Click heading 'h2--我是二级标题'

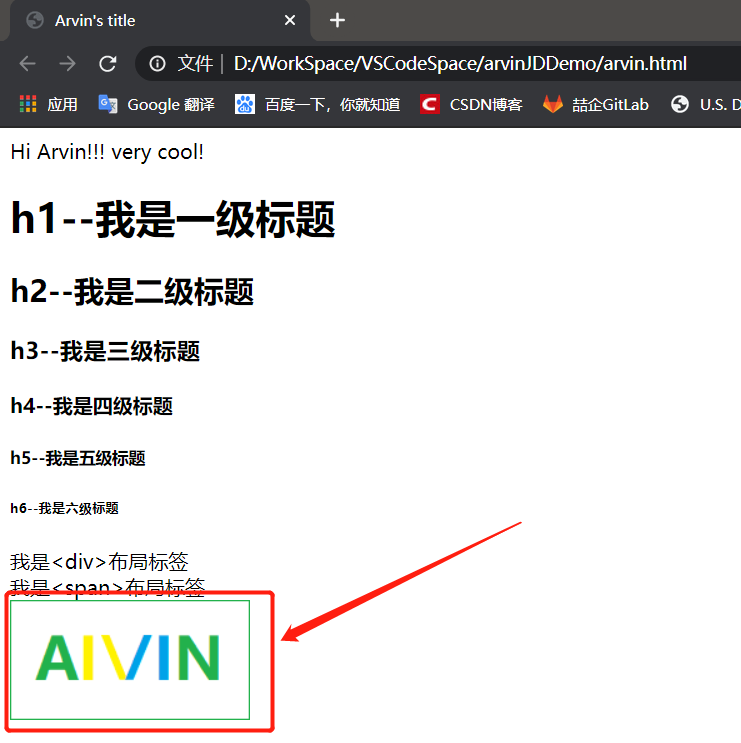[x=132, y=291]
